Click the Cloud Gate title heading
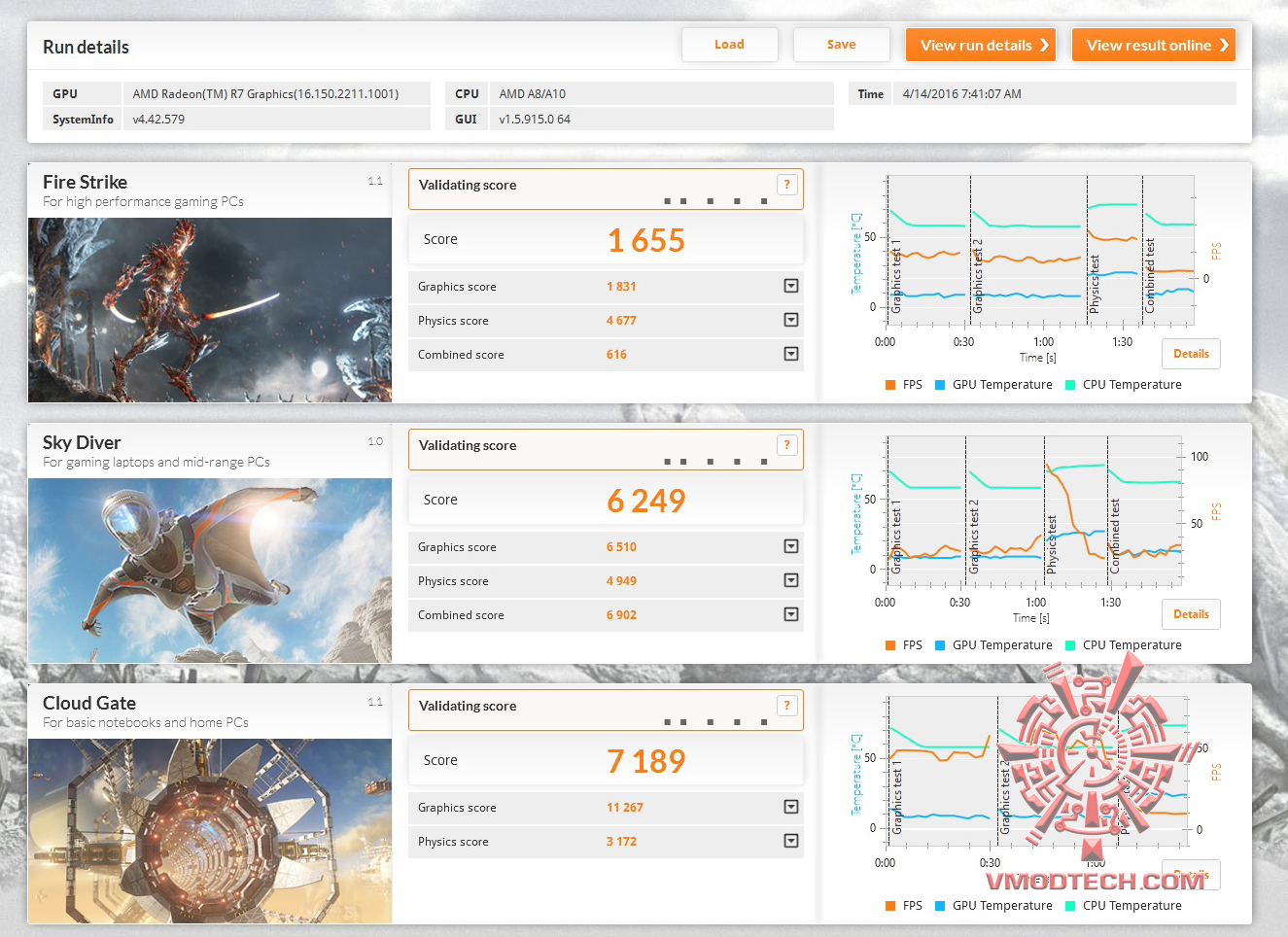The width and height of the screenshot is (1288, 937). [89, 703]
